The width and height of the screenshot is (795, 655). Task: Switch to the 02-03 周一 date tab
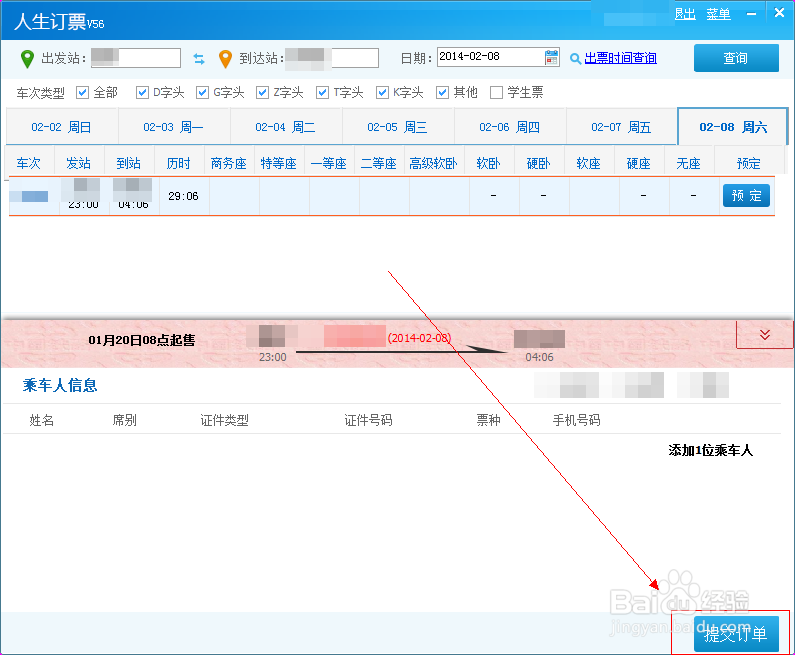(174, 127)
